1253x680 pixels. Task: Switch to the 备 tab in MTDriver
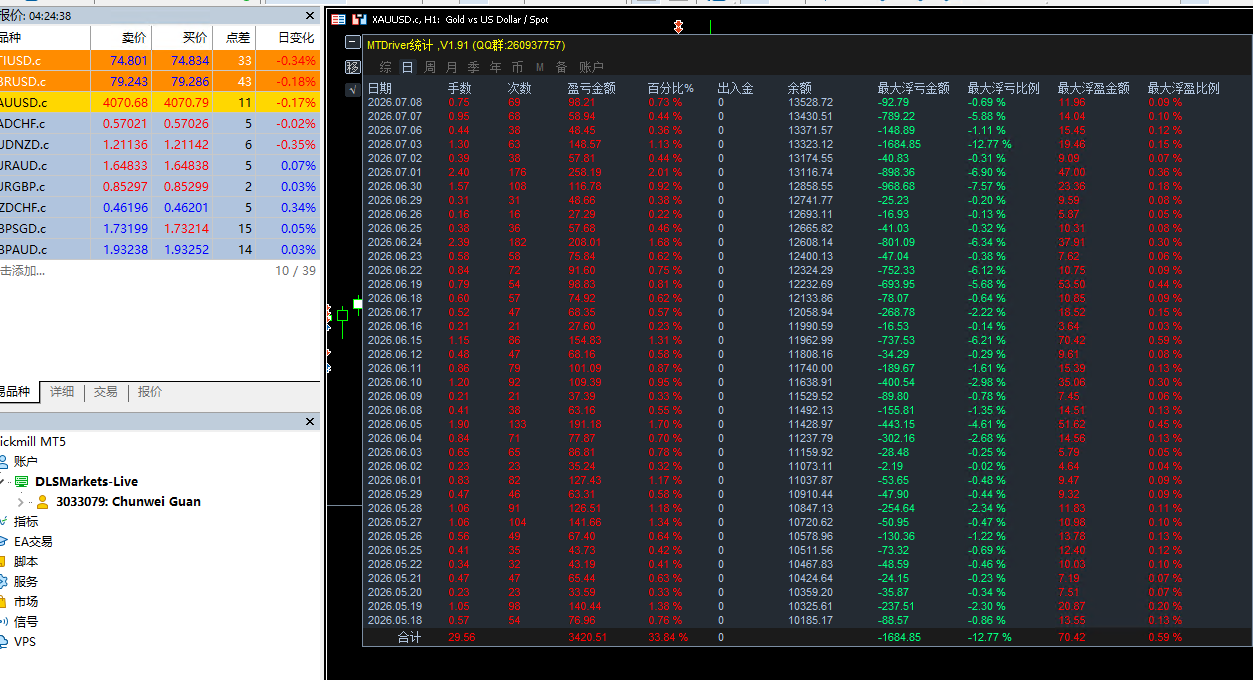pos(561,67)
